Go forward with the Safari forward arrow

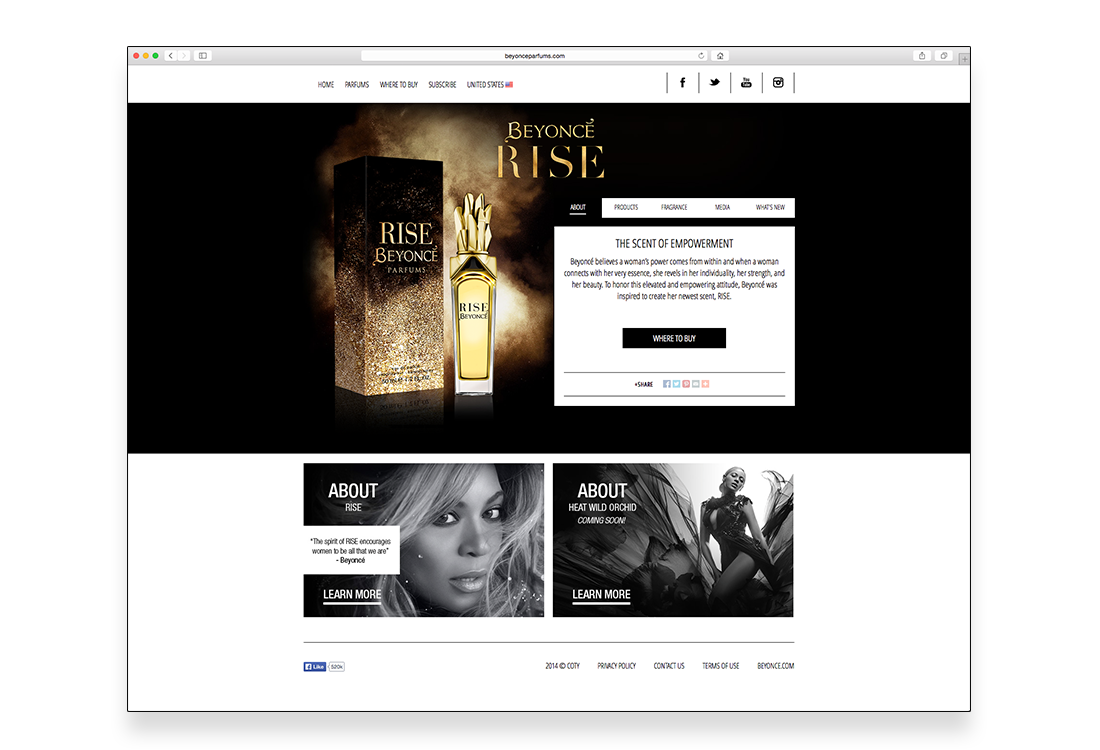184,55
